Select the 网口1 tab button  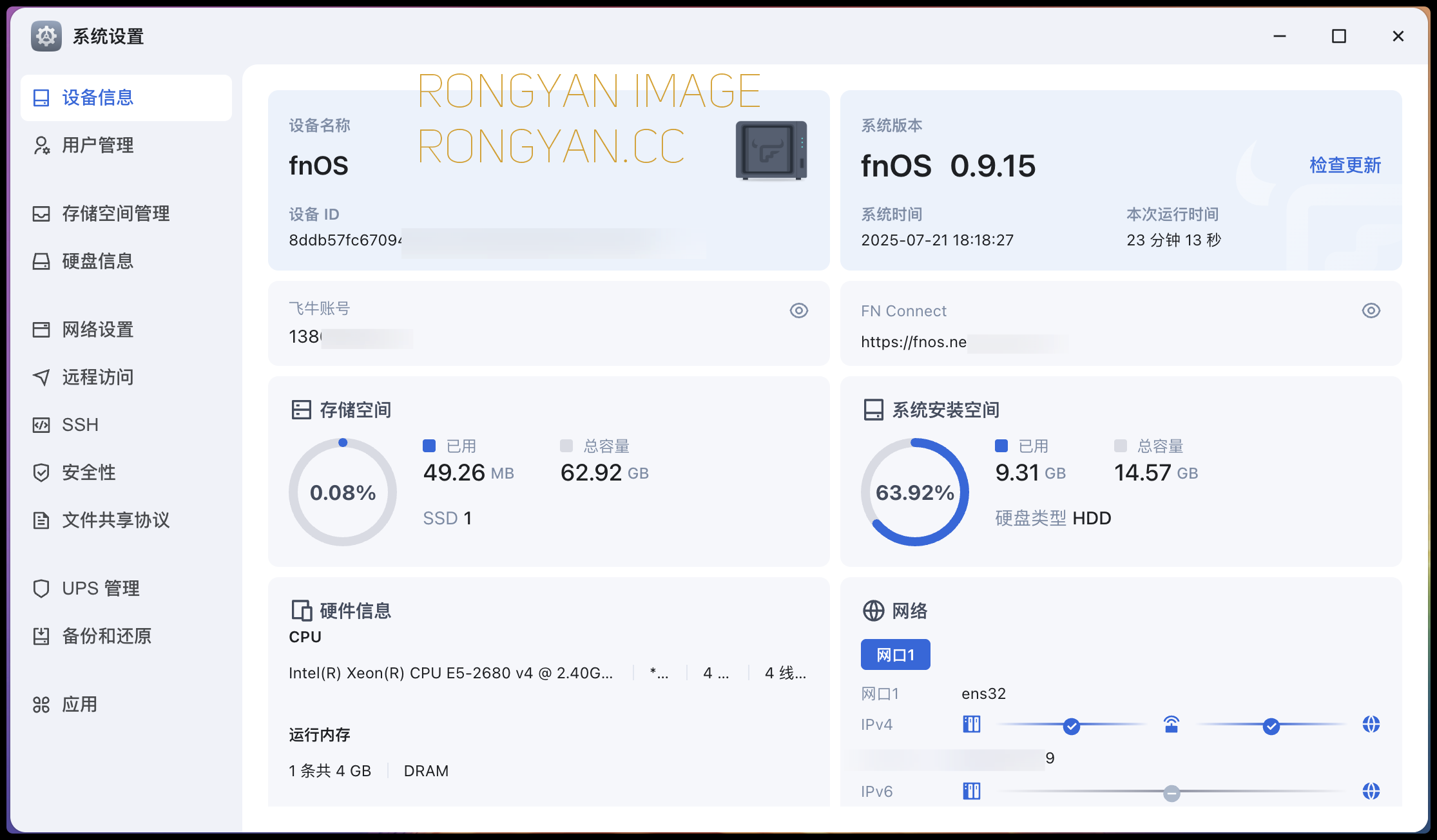896,654
